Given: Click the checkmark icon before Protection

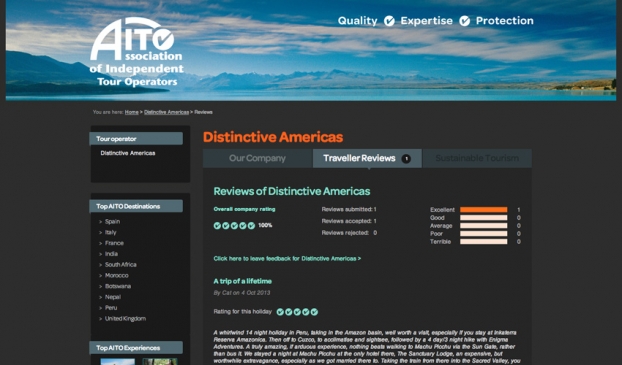Looking at the screenshot, I should pyautogui.click(x=465, y=21).
